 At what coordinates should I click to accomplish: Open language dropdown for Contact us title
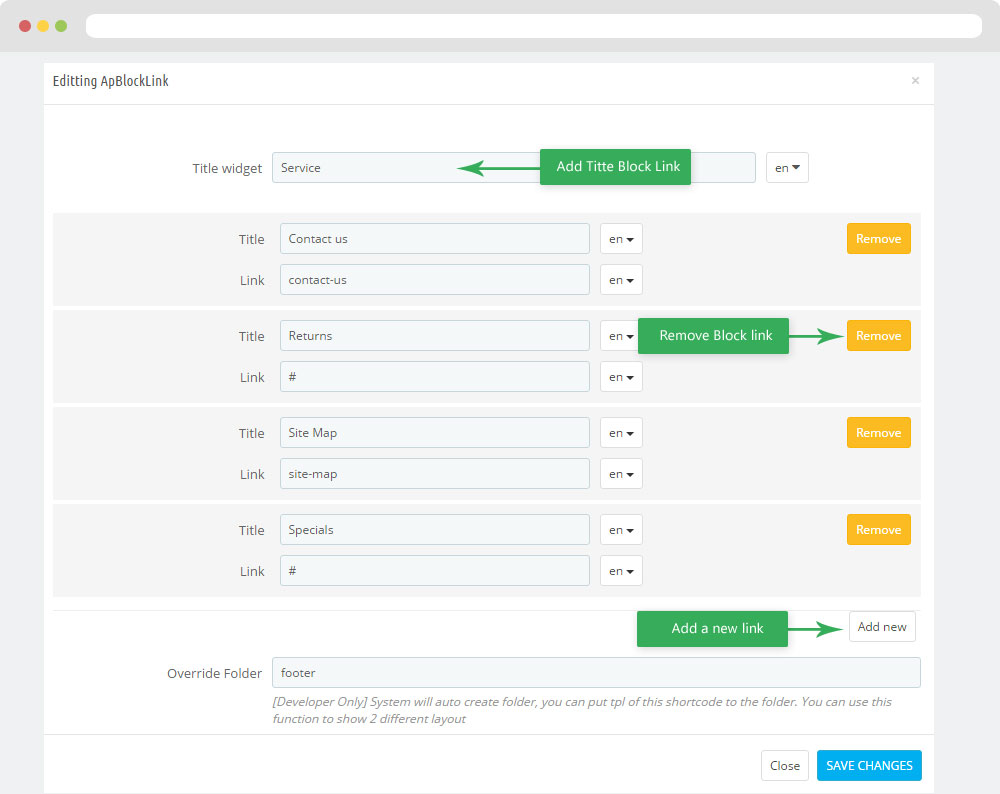pos(621,239)
